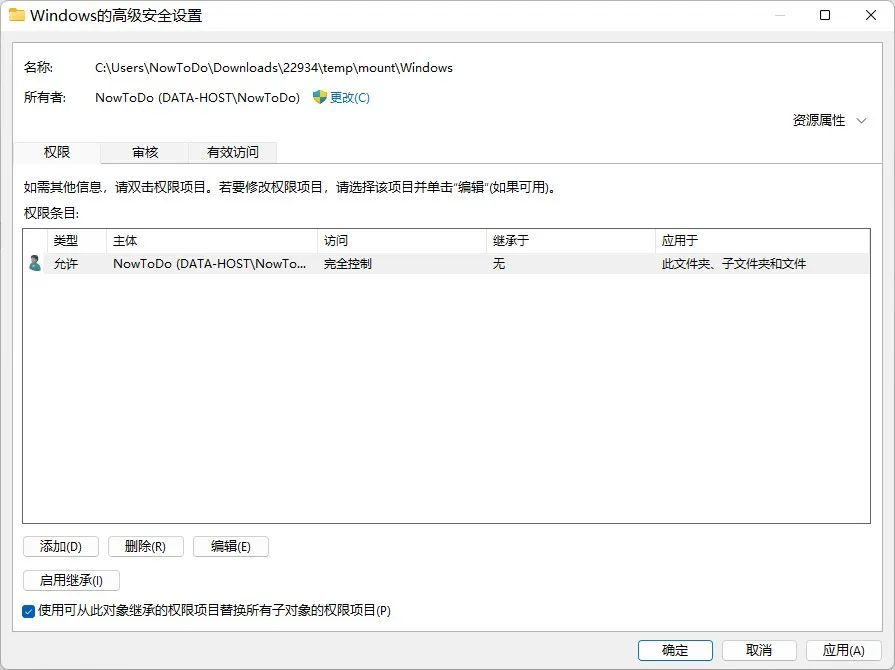Click the 更改(C) owner link
The width and height of the screenshot is (895, 670).
coord(350,98)
